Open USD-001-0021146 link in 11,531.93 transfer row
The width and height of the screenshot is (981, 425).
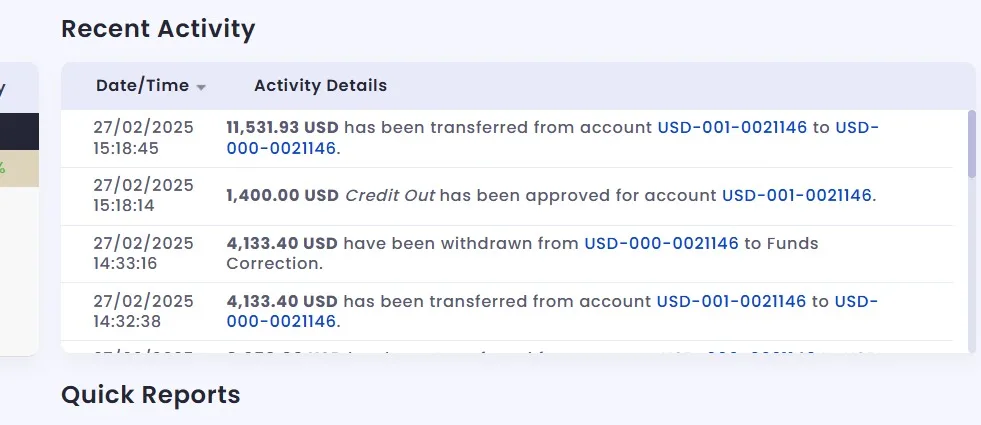731,128
